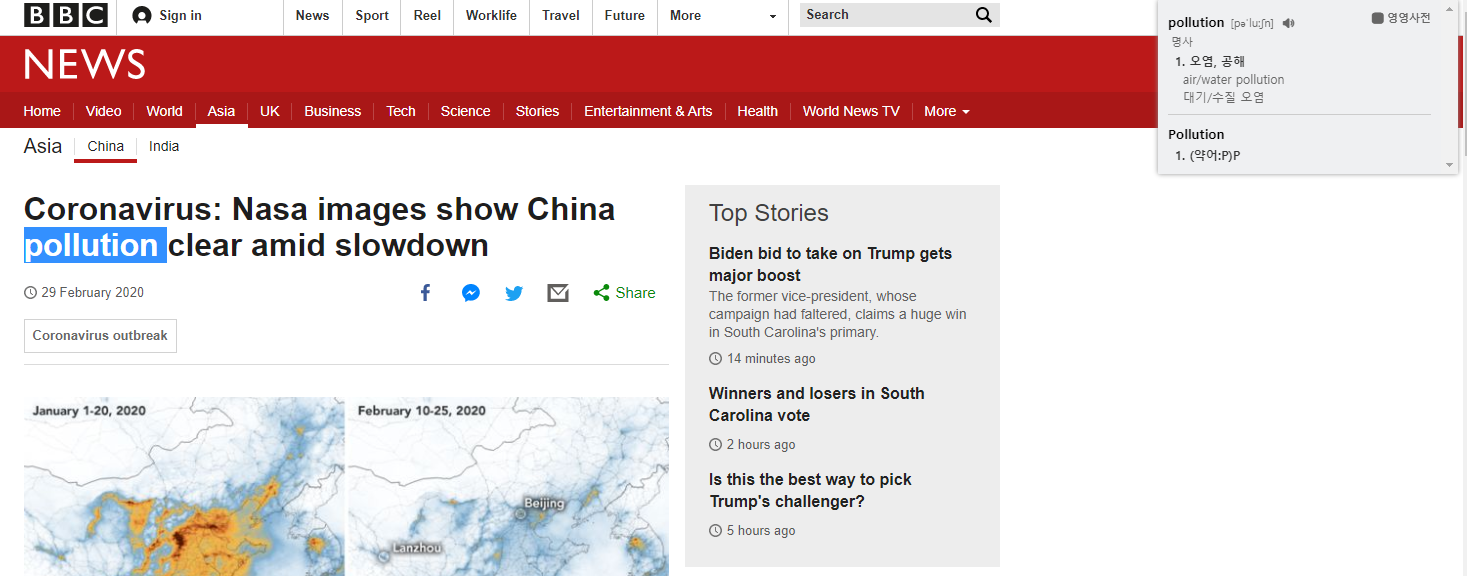Screen dimensions: 1467x576
Task: Open the Sport top navigation item
Action: click(372, 15)
